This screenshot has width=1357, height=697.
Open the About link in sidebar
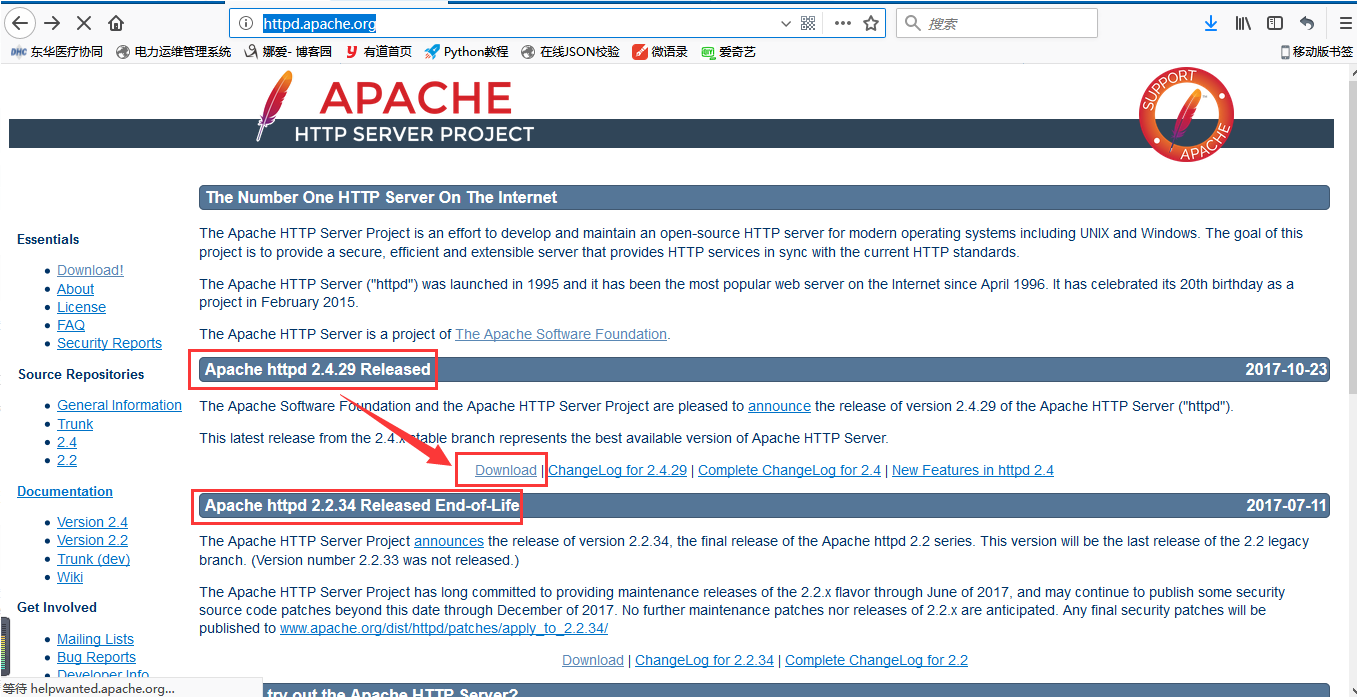76,289
